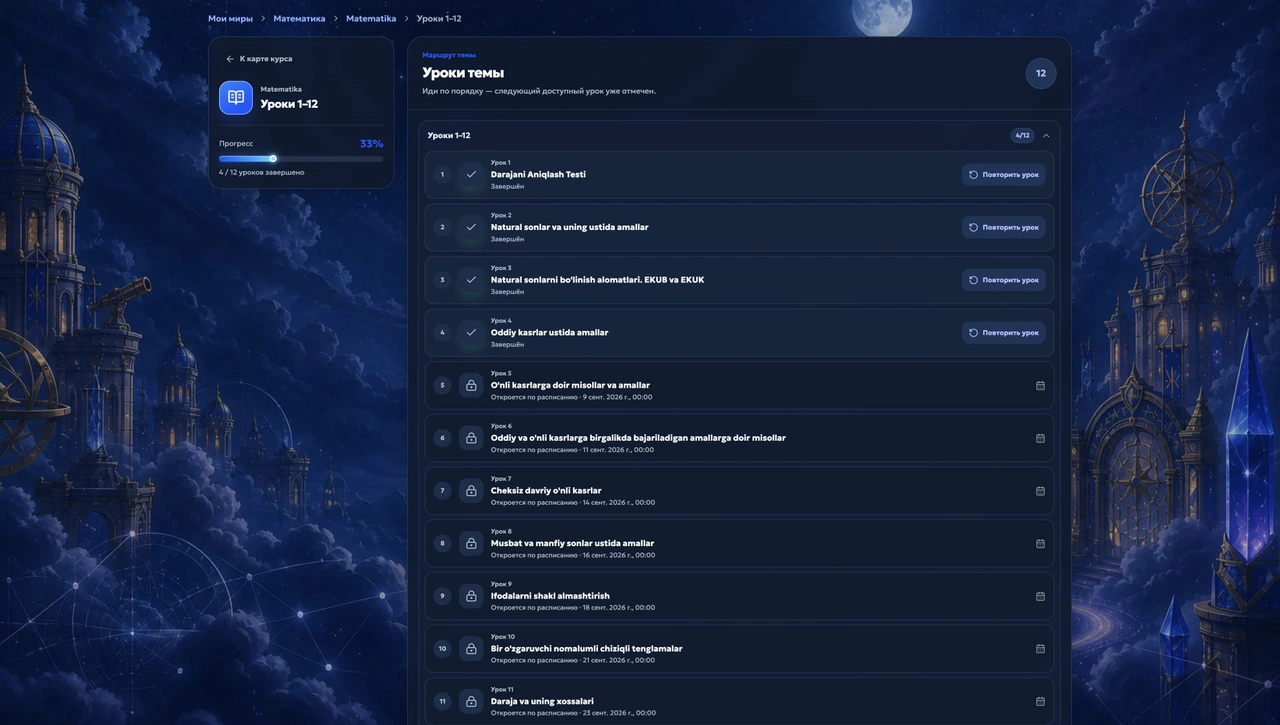Click the progress bar at 33%
1280x725 pixels.
301,158
